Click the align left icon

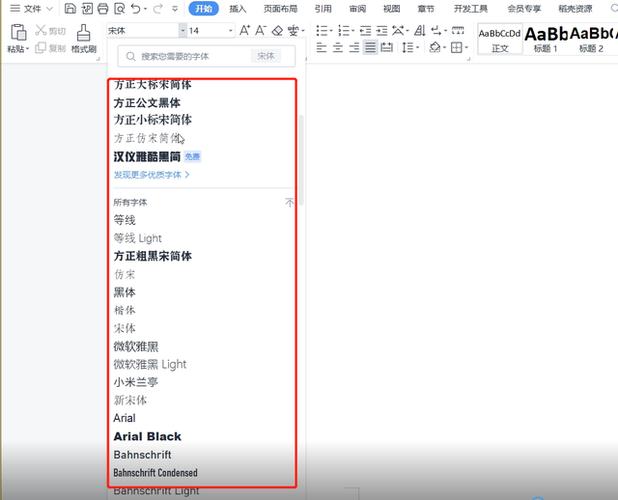pos(322,48)
